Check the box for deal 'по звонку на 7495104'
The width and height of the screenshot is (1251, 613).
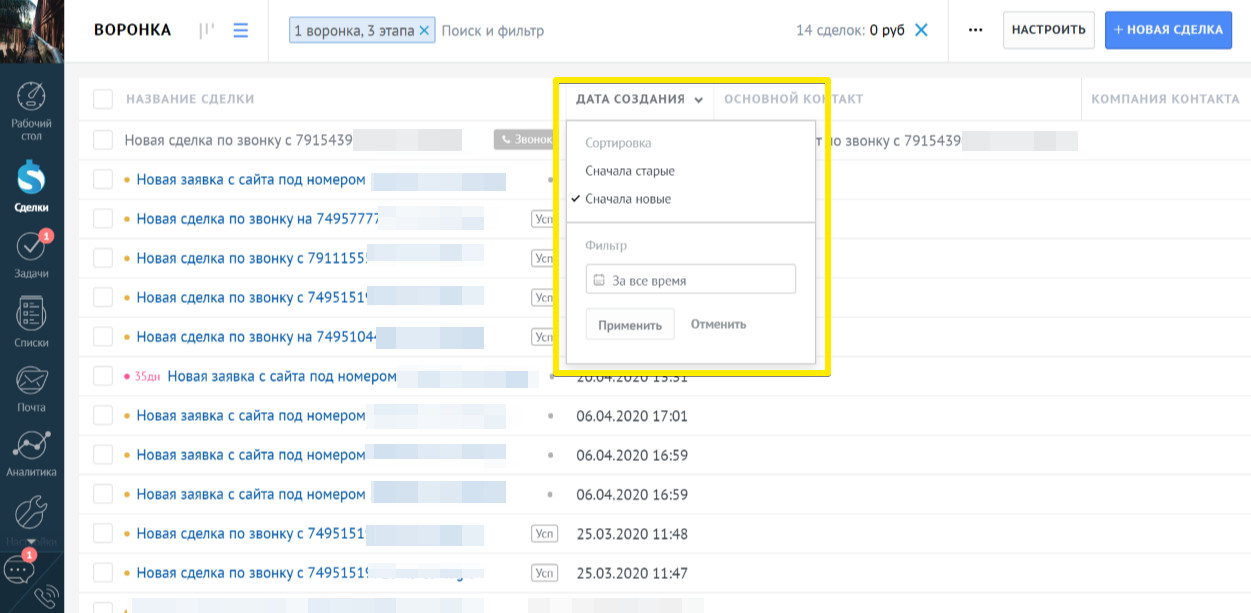coord(103,337)
